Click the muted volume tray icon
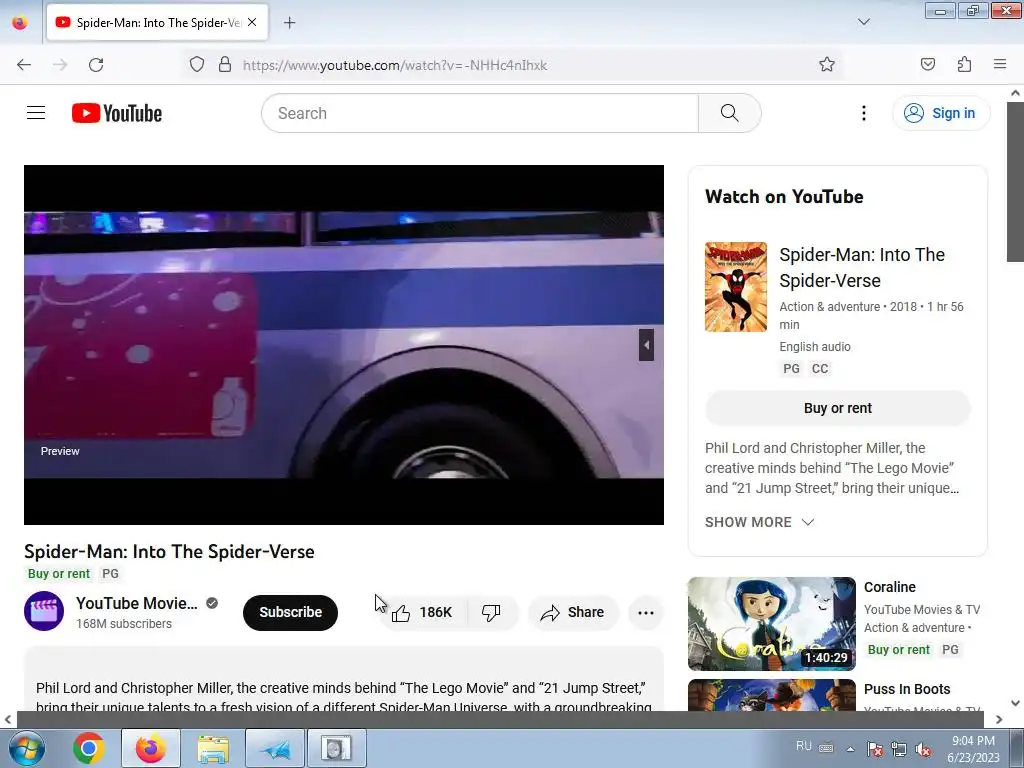 tap(923, 750)
